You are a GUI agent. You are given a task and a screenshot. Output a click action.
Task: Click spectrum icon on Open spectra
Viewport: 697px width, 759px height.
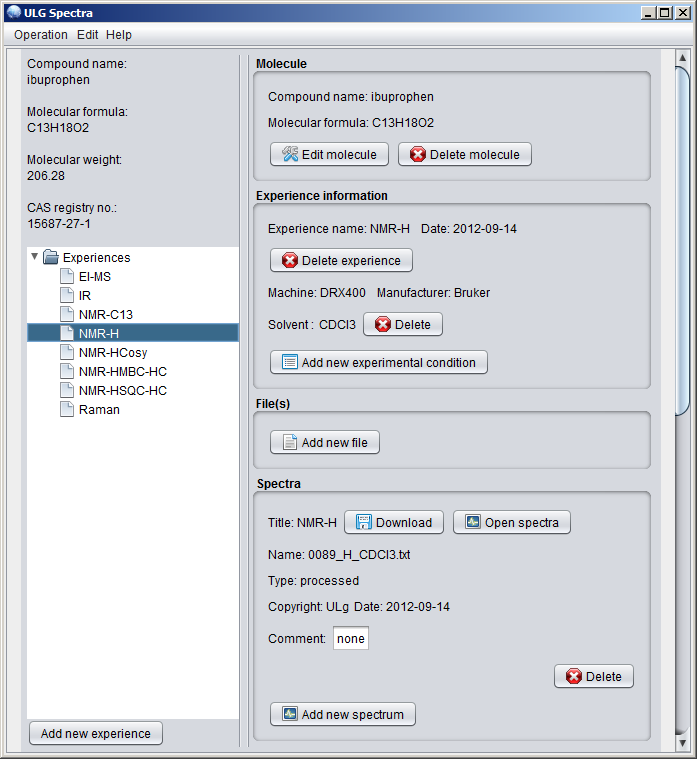pos(473,522)
